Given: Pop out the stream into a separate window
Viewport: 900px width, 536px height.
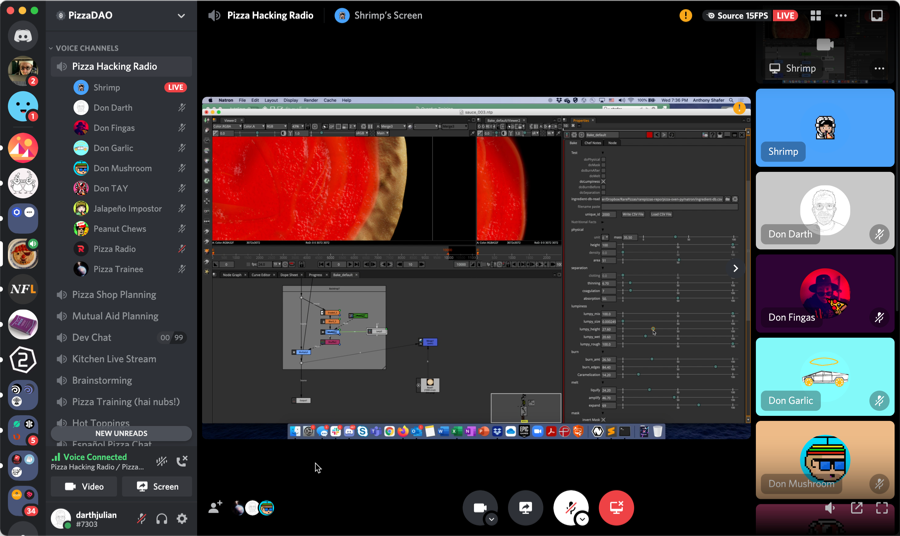Looking at the screenshot, I should click(857, 508).
